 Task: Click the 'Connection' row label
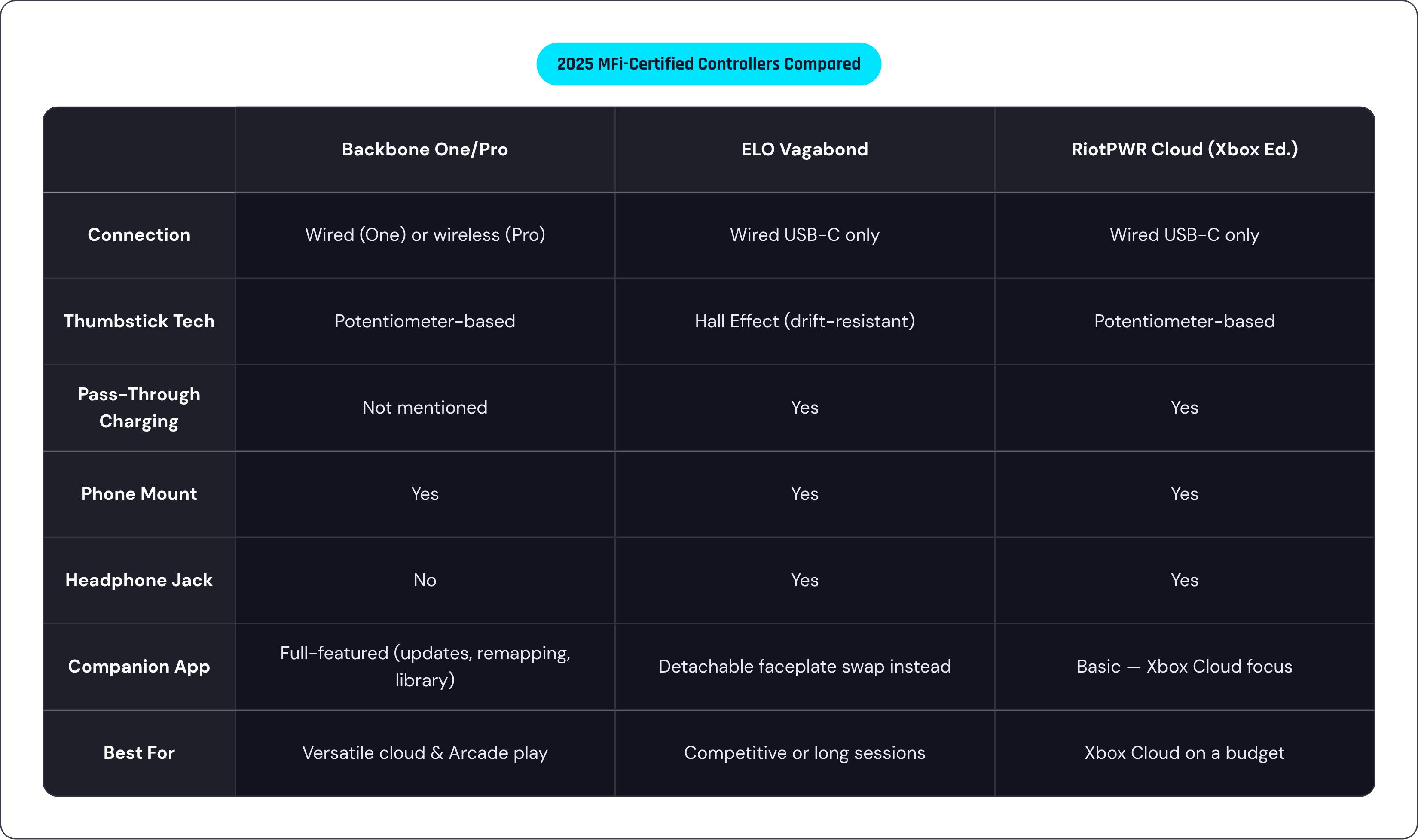pos(139,235)
